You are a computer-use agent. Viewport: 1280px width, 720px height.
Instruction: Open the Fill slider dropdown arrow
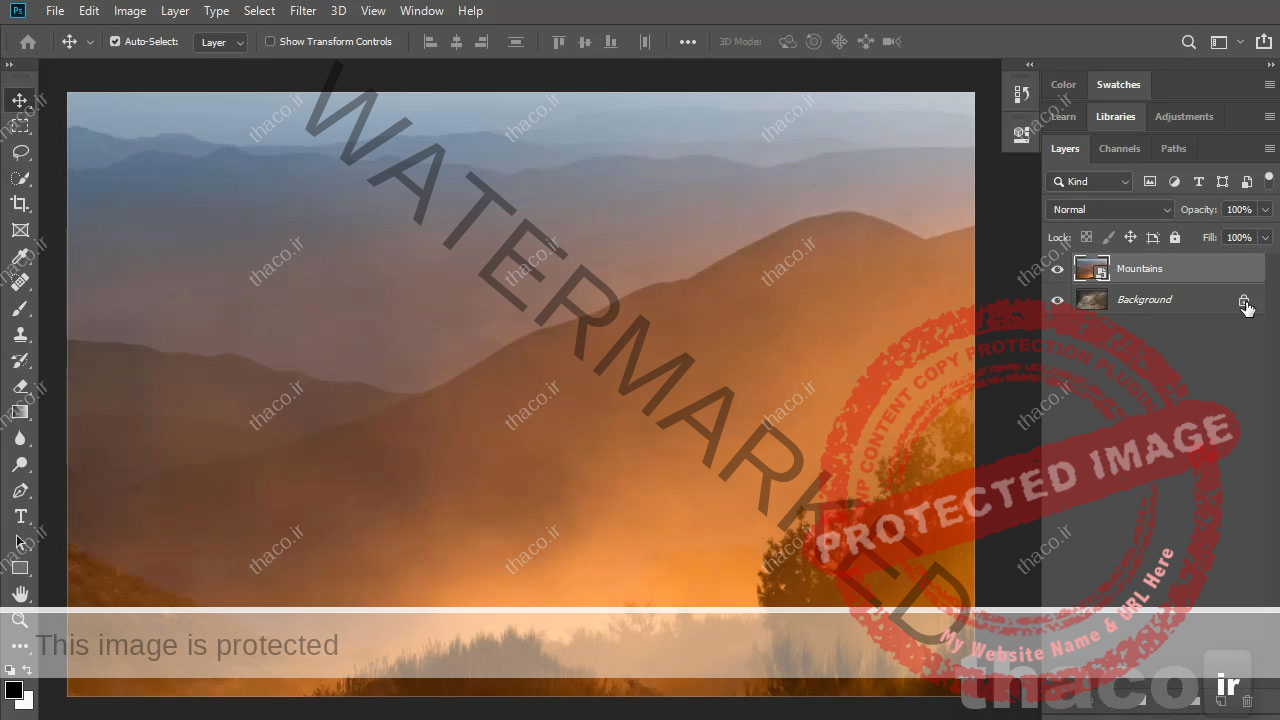1265,237
